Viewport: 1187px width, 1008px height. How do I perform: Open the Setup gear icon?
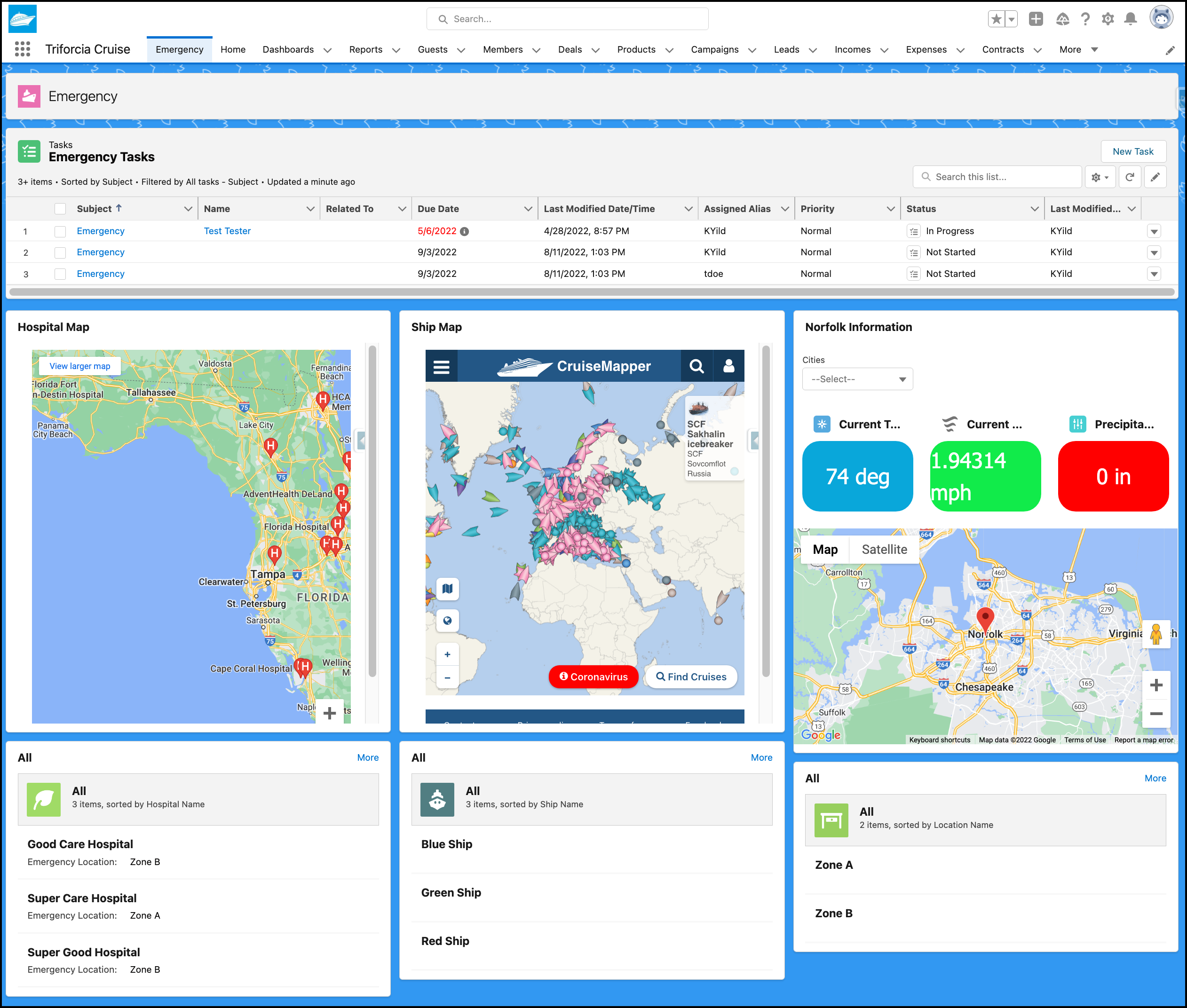point(1108,19)
